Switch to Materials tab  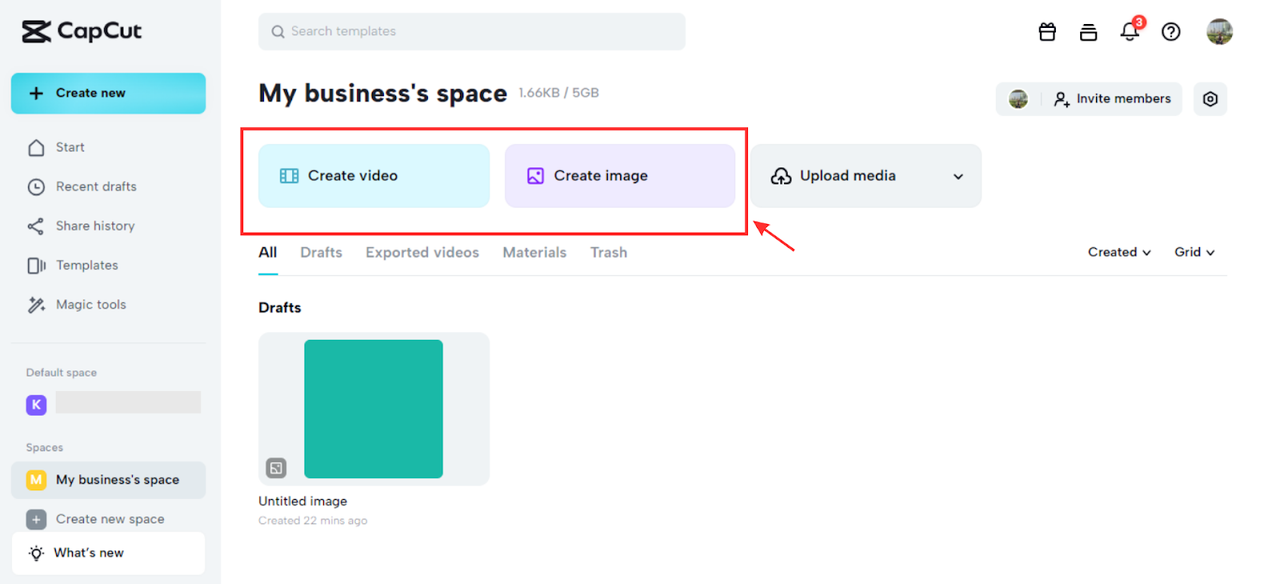[x=534, y=252]
